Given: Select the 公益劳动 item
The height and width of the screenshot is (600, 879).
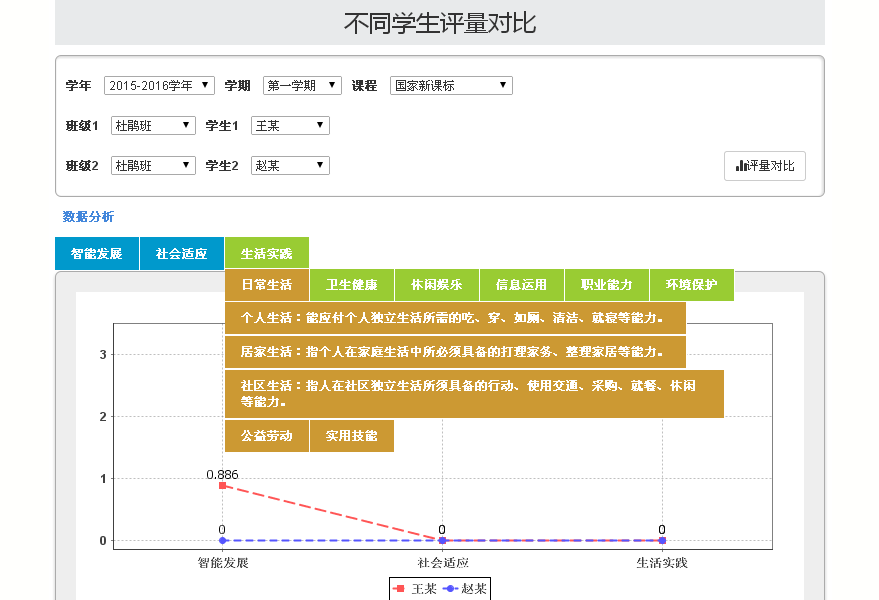Looking at the screenshot, I should (266, 435).
